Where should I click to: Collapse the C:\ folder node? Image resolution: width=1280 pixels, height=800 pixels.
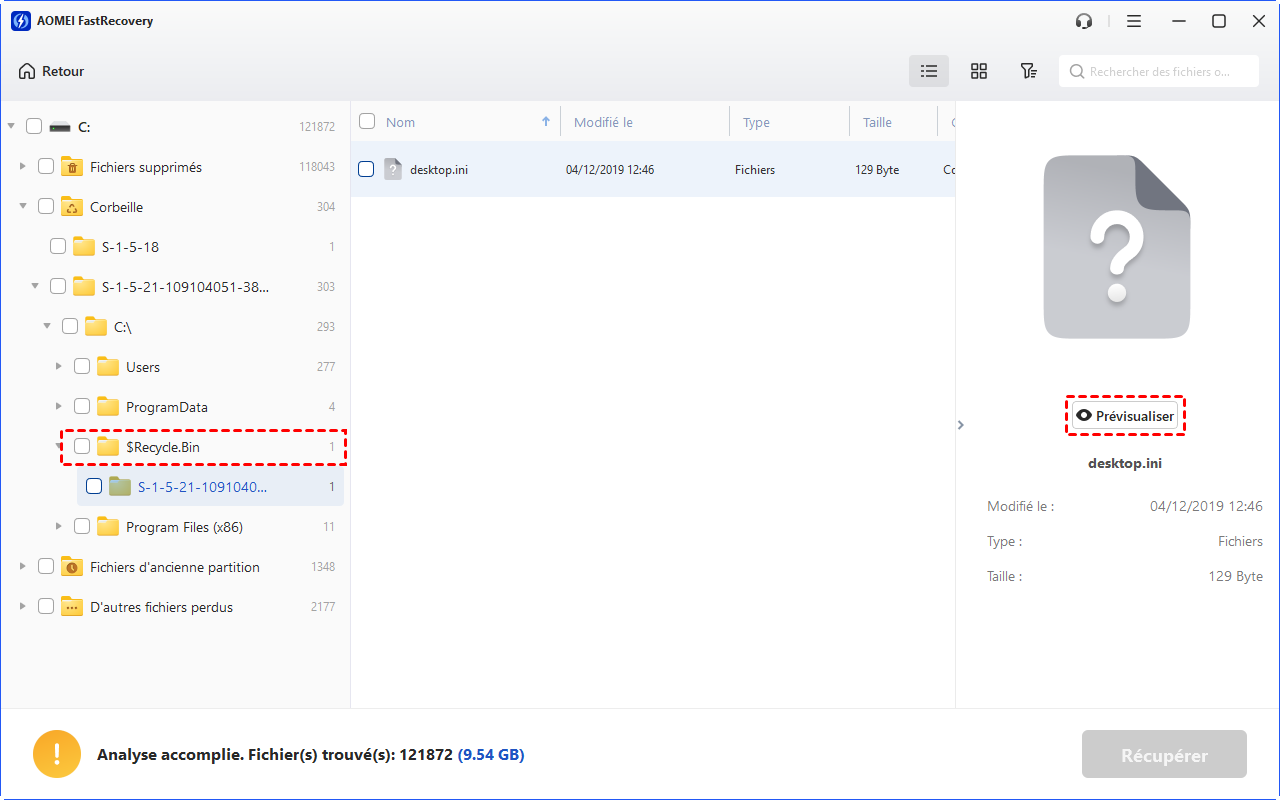[47, 327]
